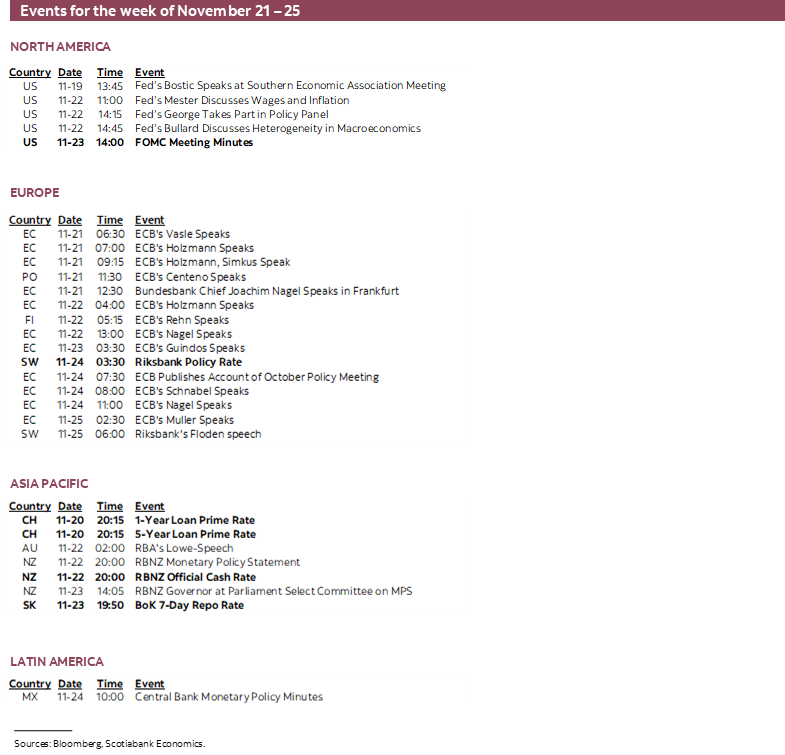This screenshot has height=755, width=785.
Task: Click 'ECB's Centeno Speaks' event
Action: (190, 277)
